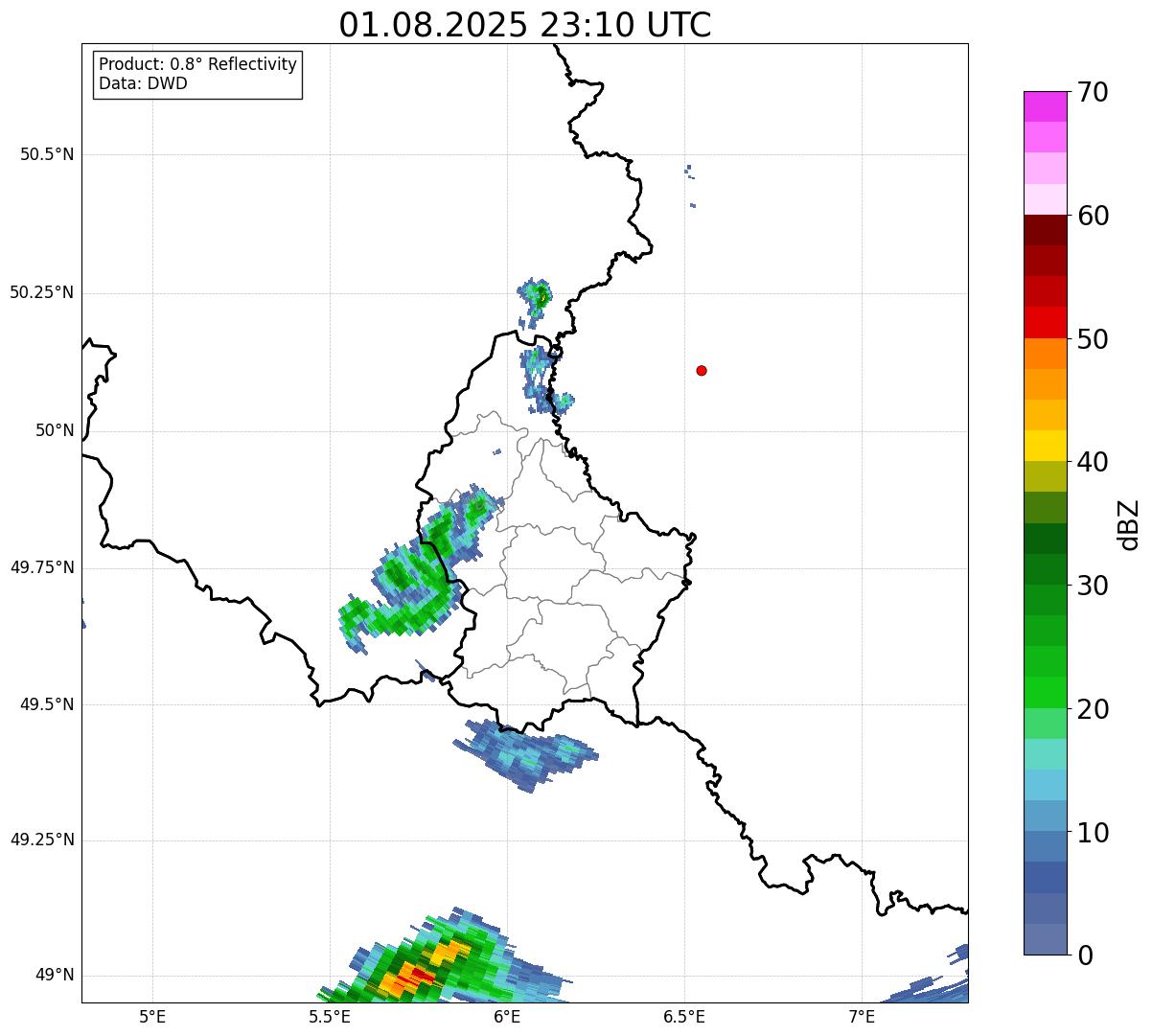Click the '50' colorbar tick value
This screenshot has width=1152, height=1036.
pyautogui.click(x=1093, y=339)
